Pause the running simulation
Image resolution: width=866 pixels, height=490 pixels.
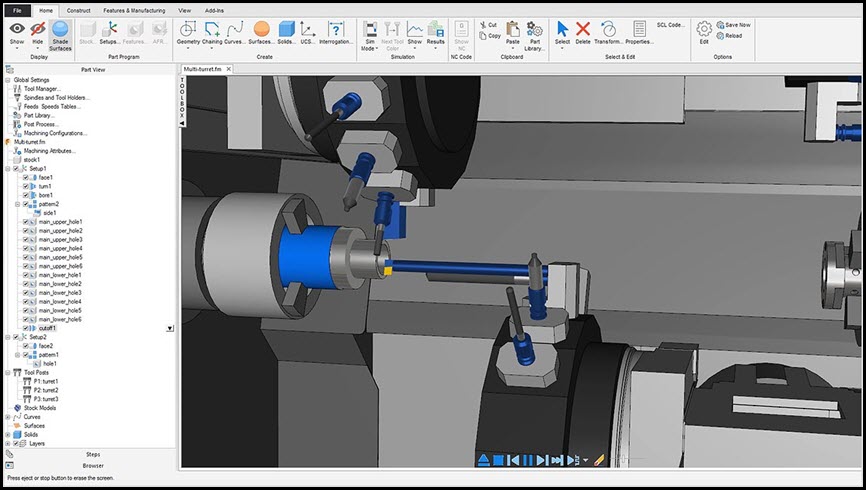tap(527, 460)
